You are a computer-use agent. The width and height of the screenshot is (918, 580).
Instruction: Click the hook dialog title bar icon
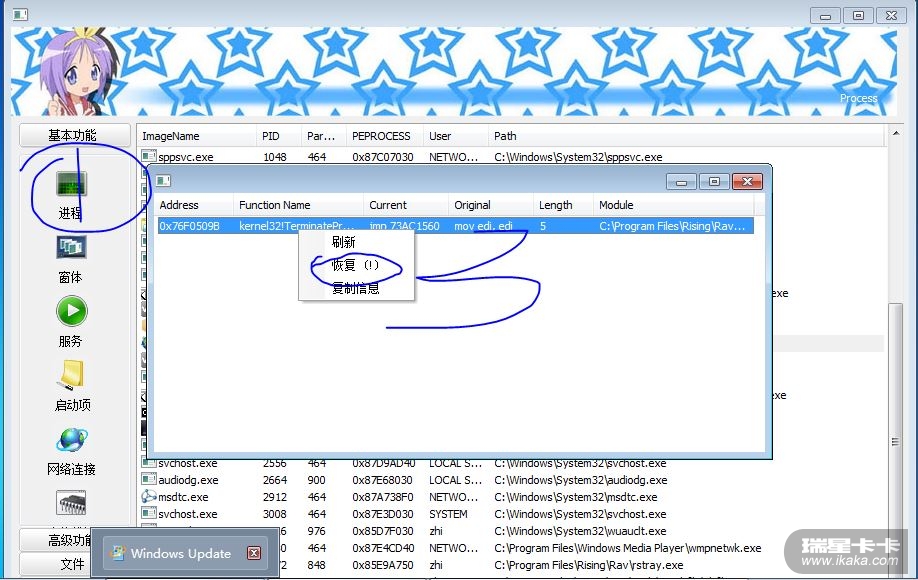point(163,180)
